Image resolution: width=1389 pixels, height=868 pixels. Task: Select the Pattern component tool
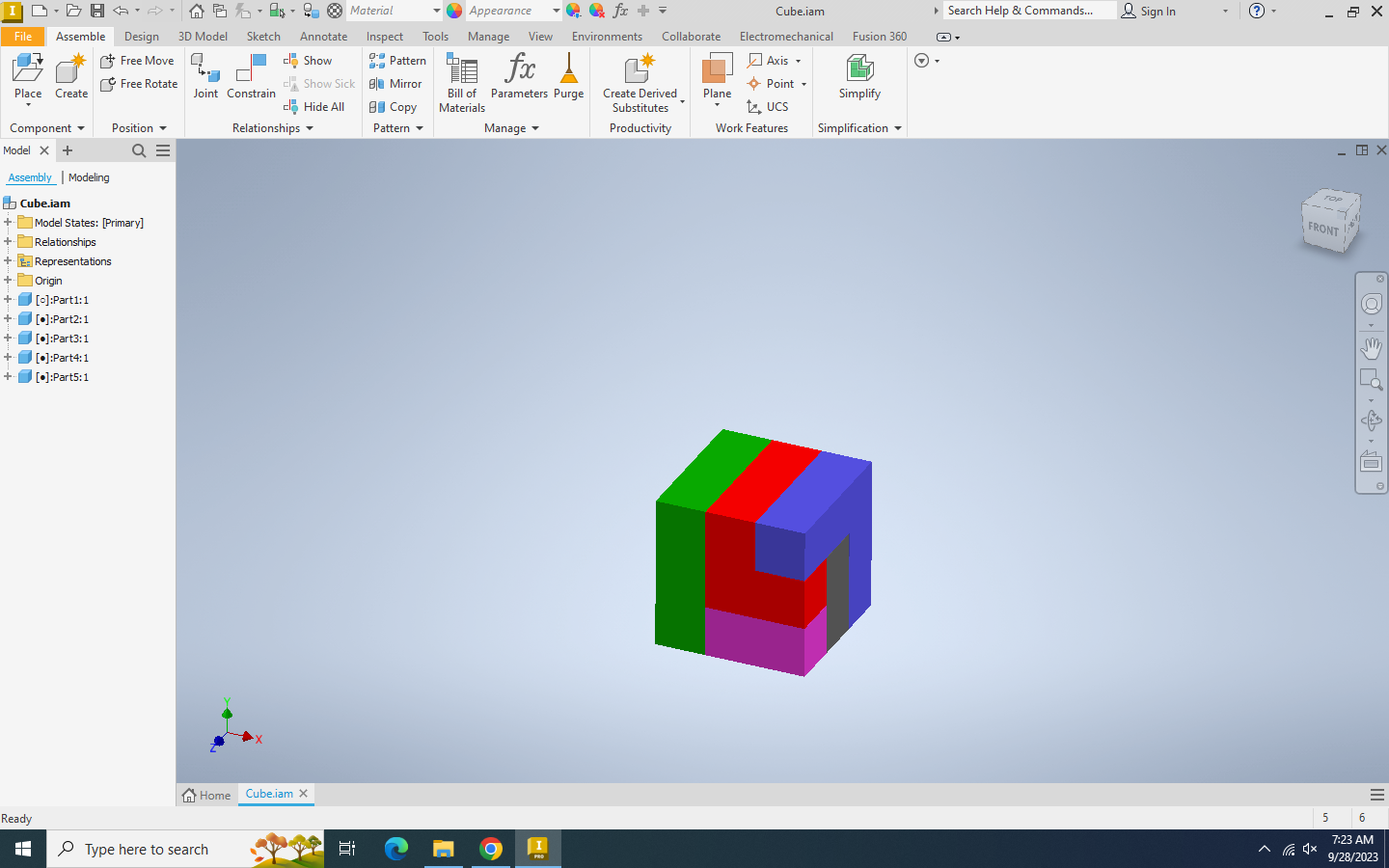397,61
